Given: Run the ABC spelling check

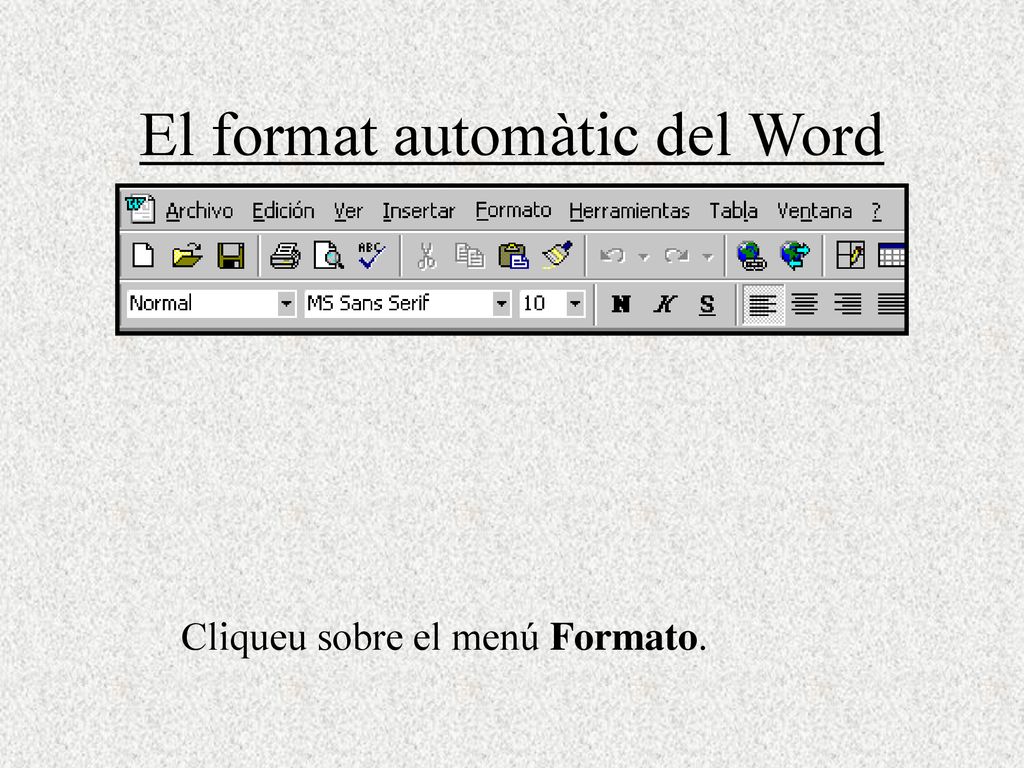Looking at the screenshot, I should pyautogui.click(x=372, y=255).
